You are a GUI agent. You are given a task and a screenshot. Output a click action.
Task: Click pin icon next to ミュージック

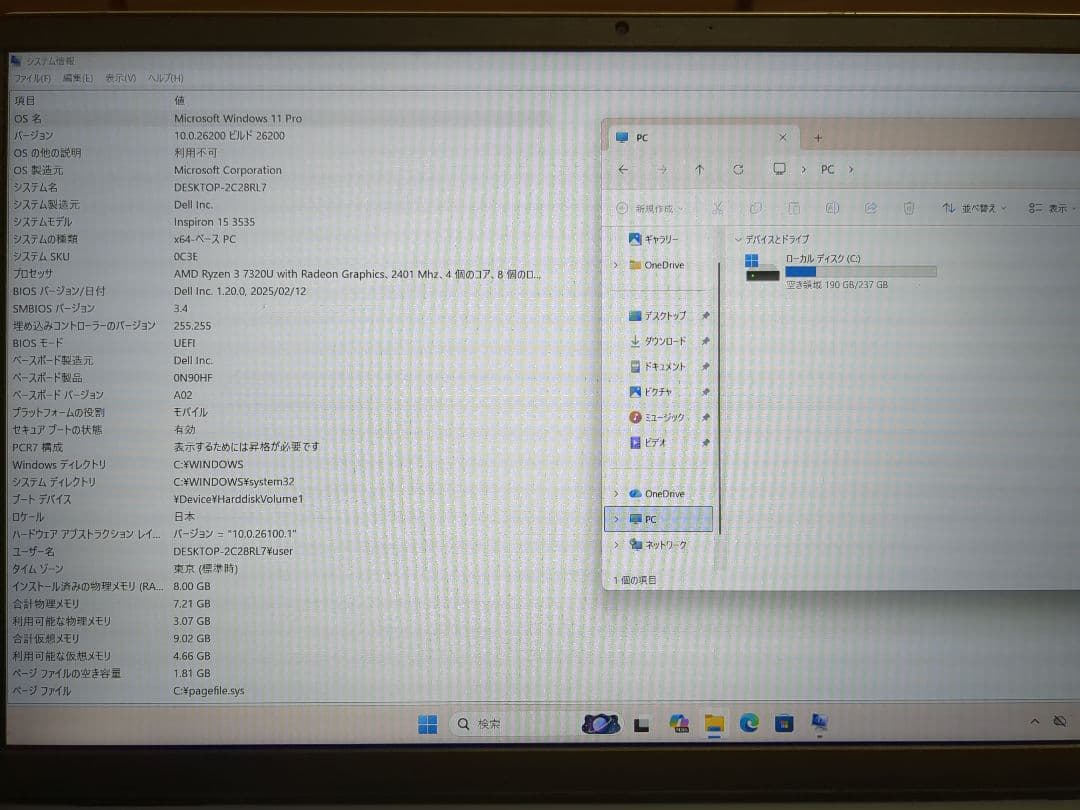pyautogui.click(x=705, y=417)
